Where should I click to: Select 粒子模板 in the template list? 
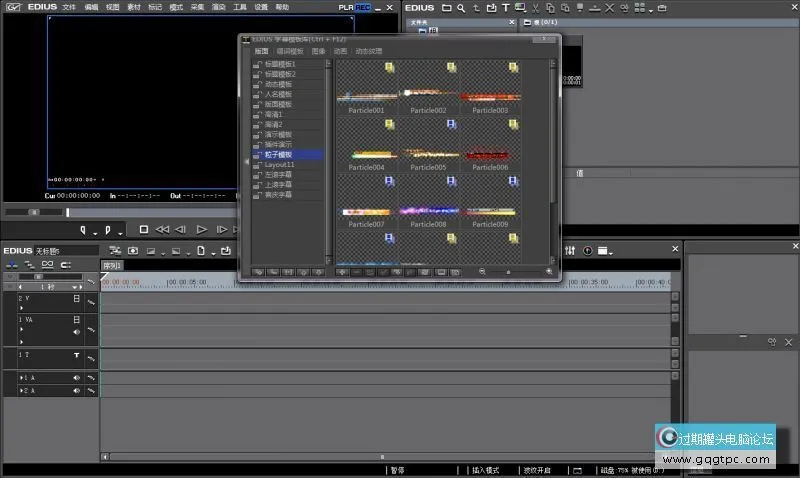click(x=279, y=155)
